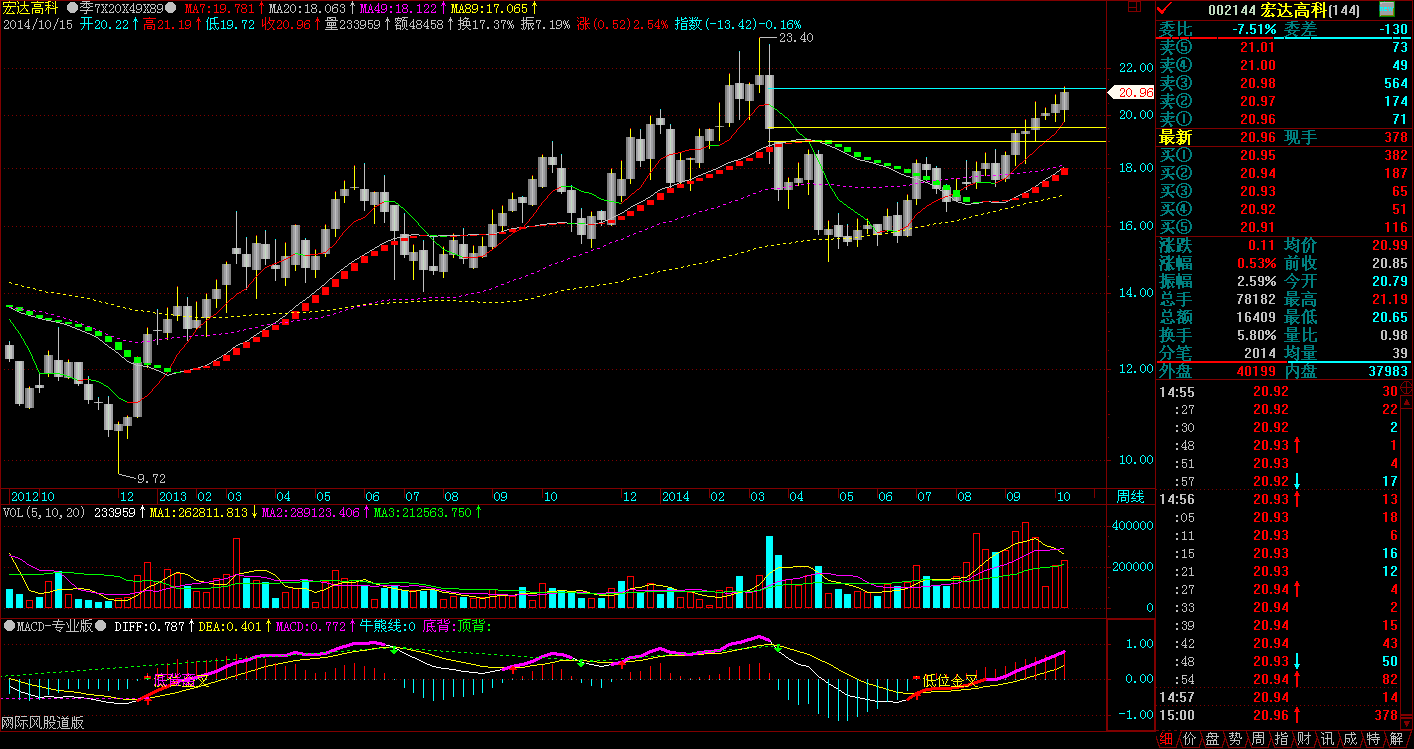Switch to the 盘 tab
1414x749 pixels.
pos(1213,739)
